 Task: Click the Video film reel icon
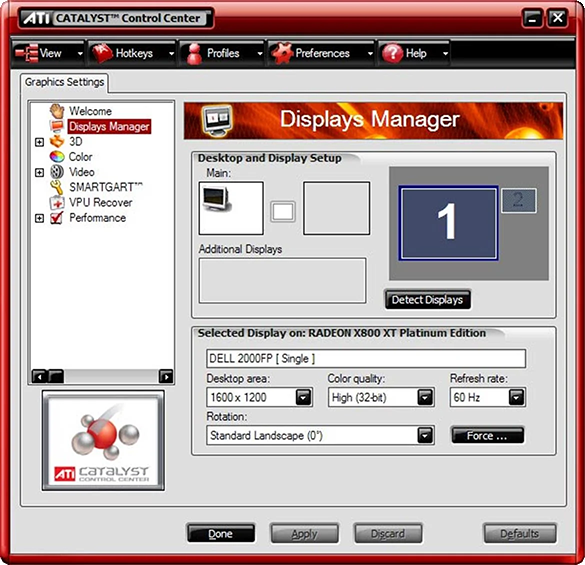[57, 172]
